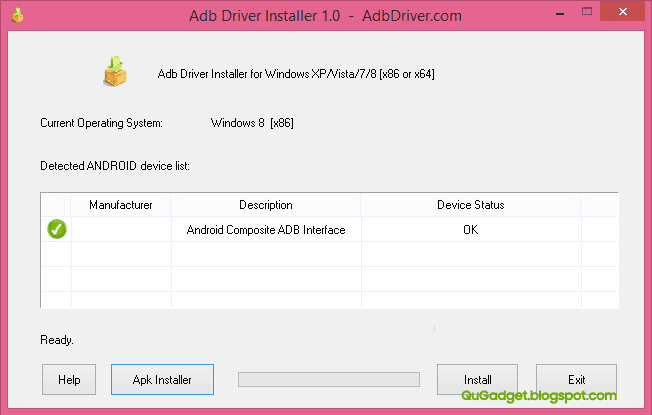The image size is (652, 415).
Task: Click the Install button
Action: (477, 379)
